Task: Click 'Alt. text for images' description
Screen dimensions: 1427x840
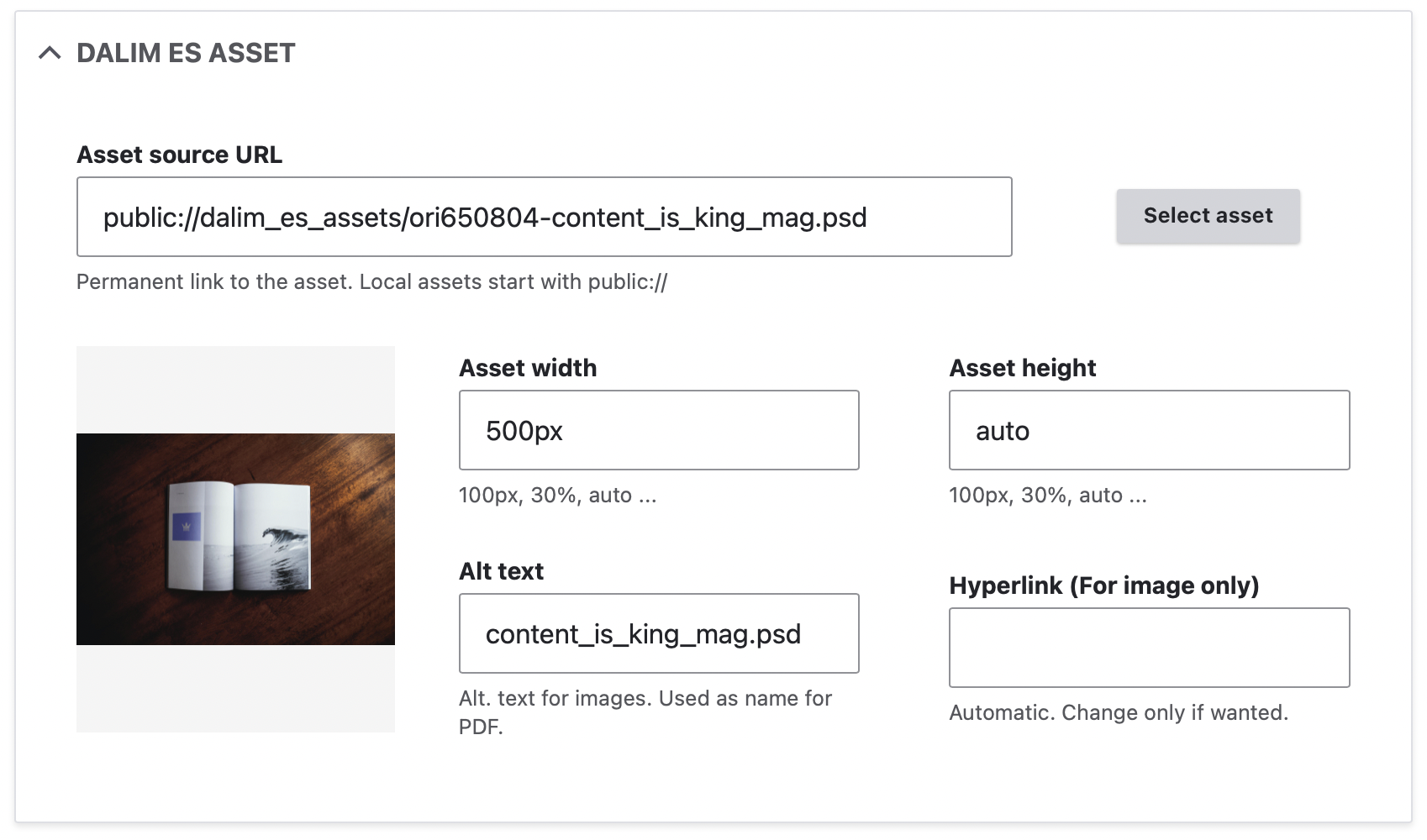Action: pyautogui.click(x=645, y=712)
